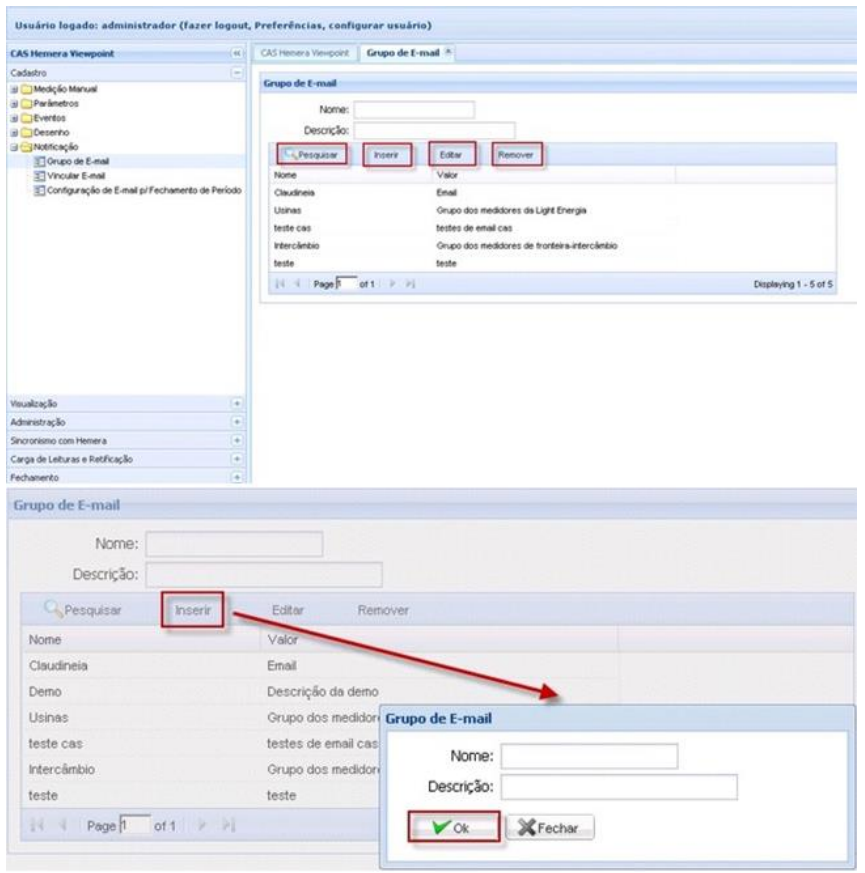Screen dimensions: 865x873
Task: Click the Fechar button in the dialog
Action: pyautogui.click(x=551, y=827)
